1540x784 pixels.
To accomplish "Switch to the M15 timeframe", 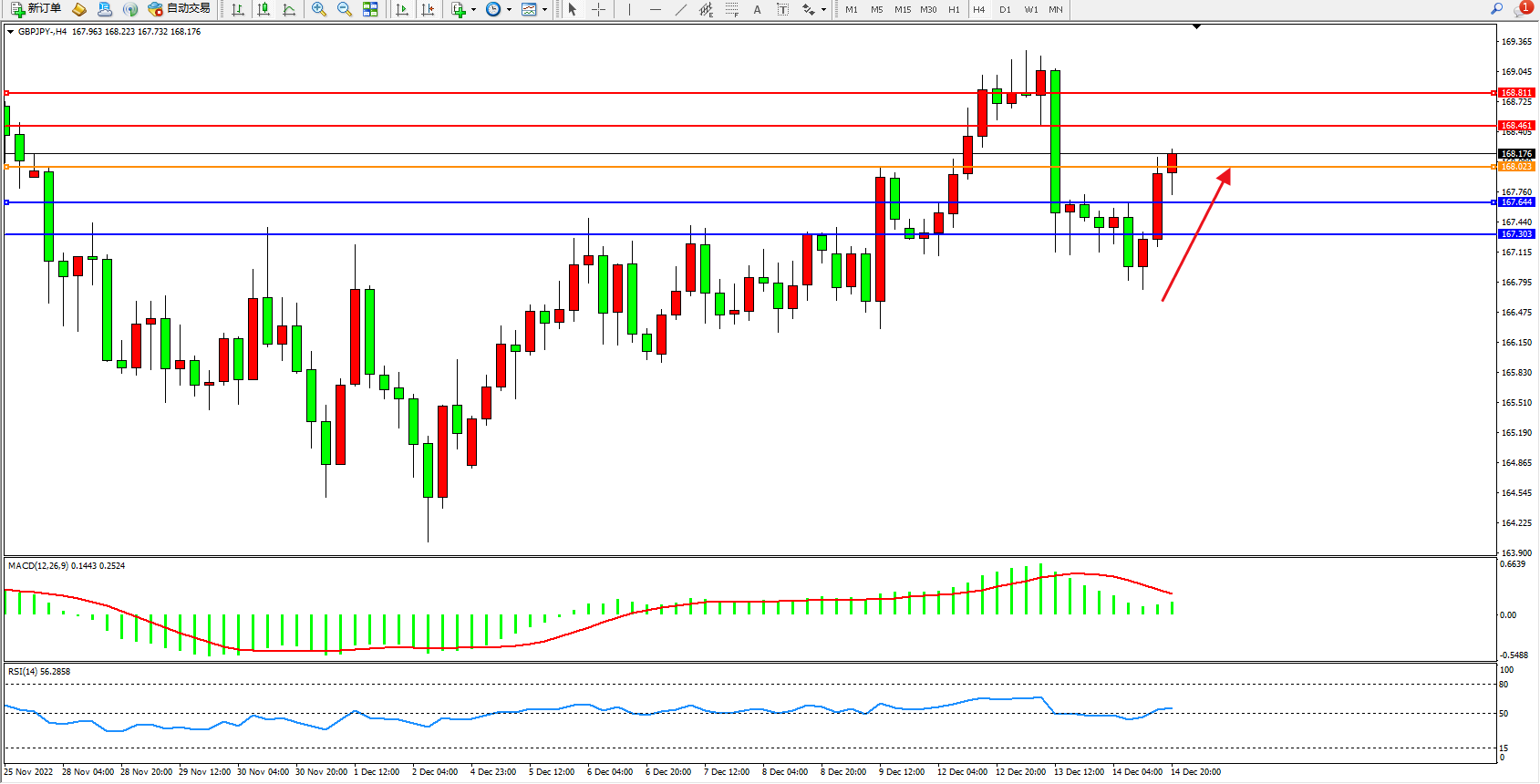I will 903,9.
